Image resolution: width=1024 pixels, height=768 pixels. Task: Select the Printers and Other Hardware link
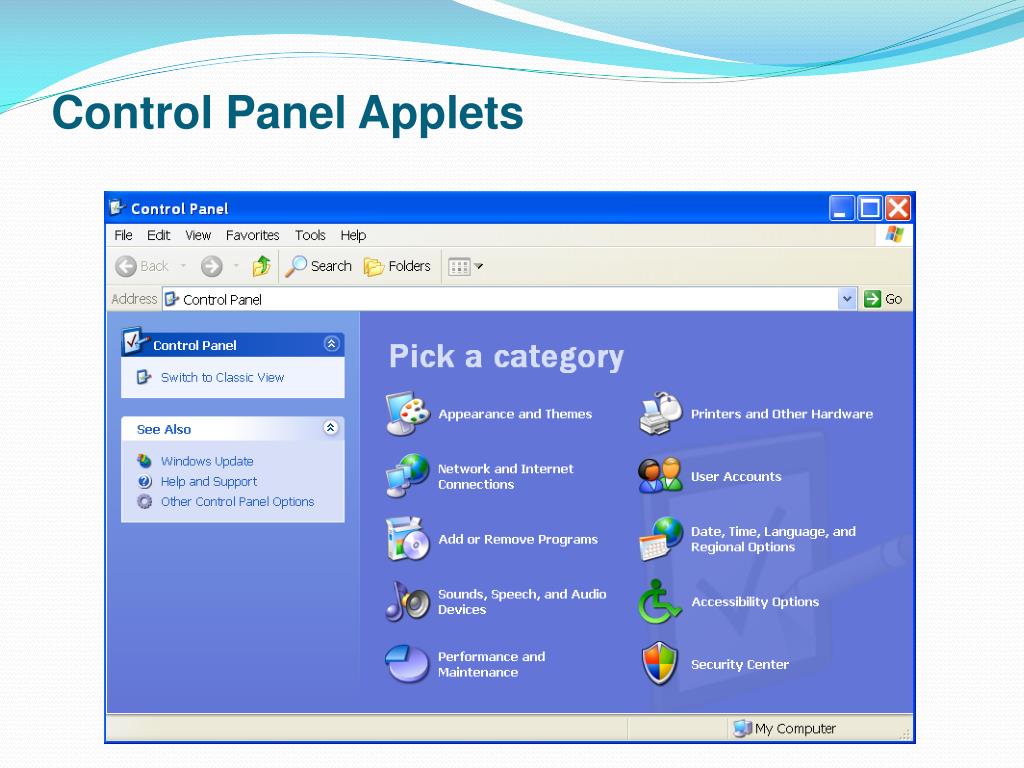(x=782, y=414)
